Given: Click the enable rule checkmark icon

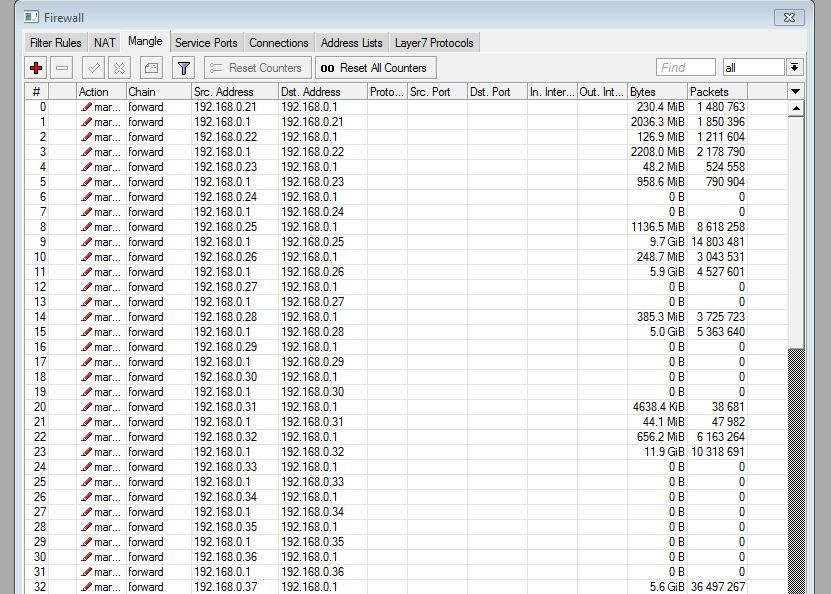Looking at the screenshot, I should [94, 68].
